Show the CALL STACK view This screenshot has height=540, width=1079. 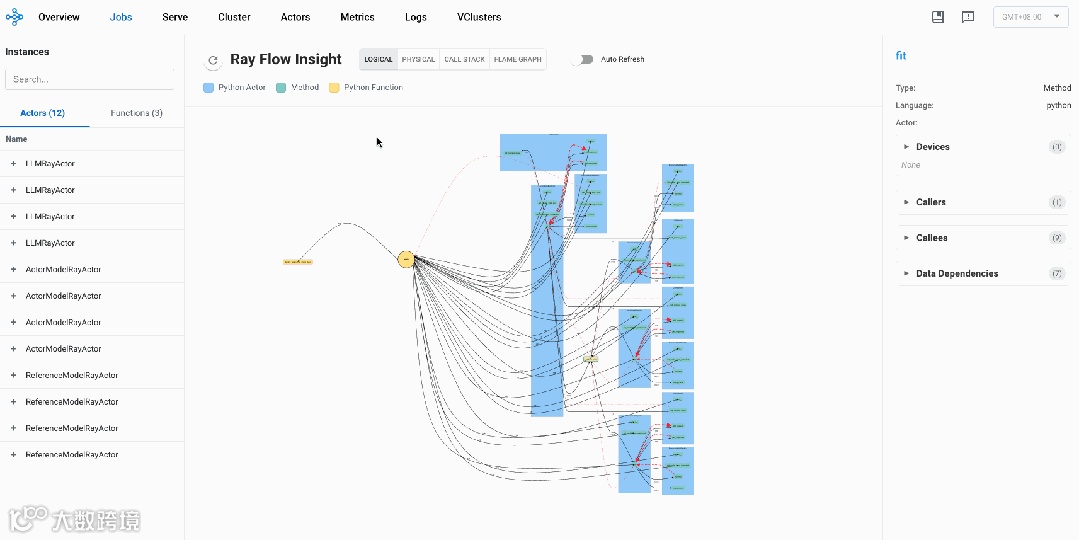tap(464, 59)
